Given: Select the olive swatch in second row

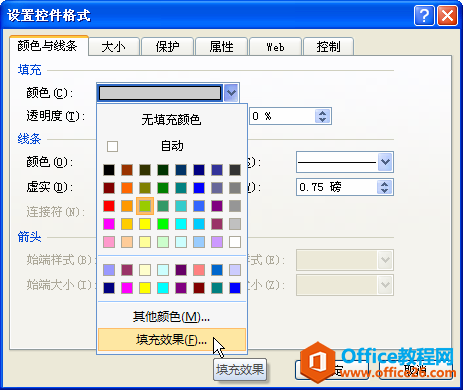Looking at the screenshot, I should click(x=145, y=188).
